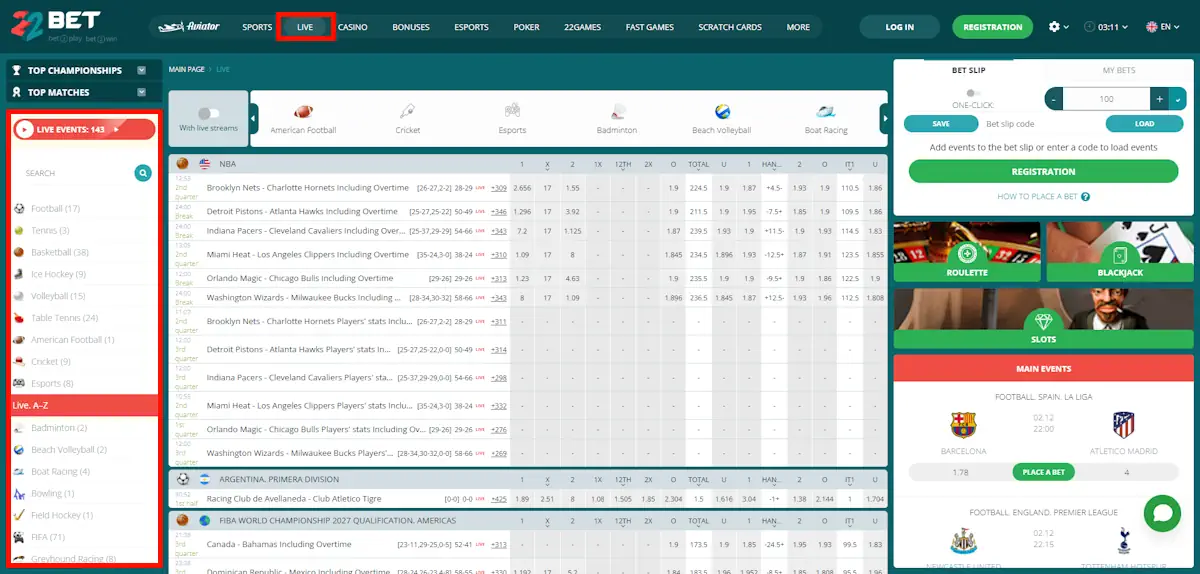Open the settings gear icon
This screenshot has width=1200, height=574.
click(1054, 27)
